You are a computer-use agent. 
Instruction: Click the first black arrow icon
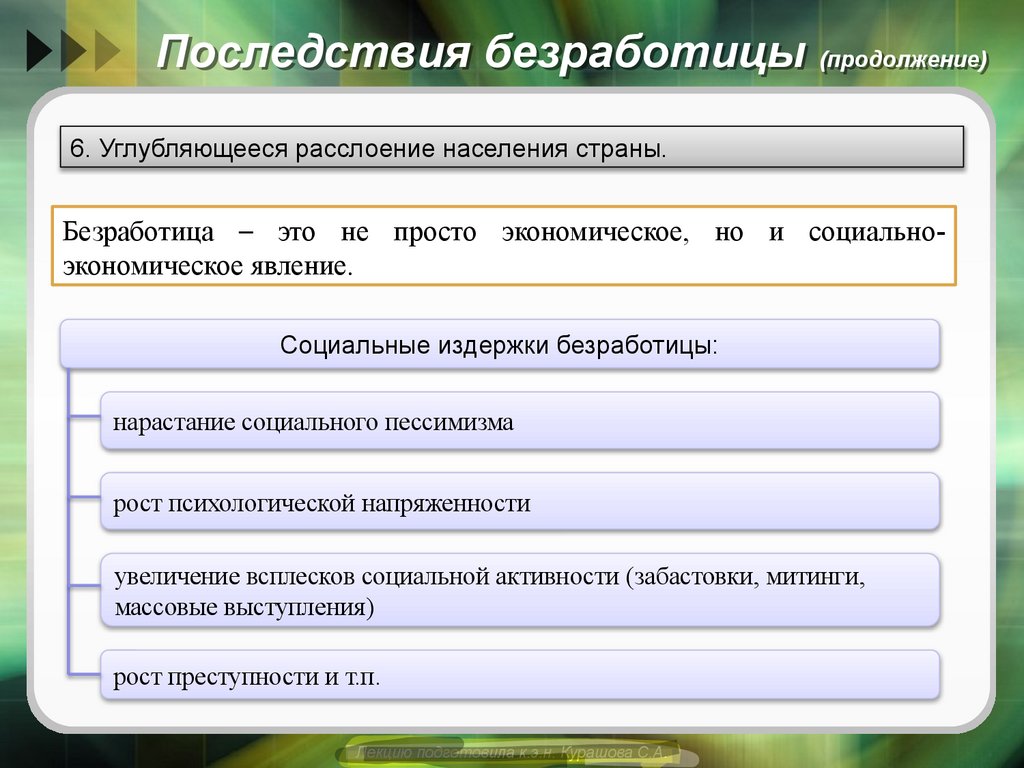click(36, 50)
